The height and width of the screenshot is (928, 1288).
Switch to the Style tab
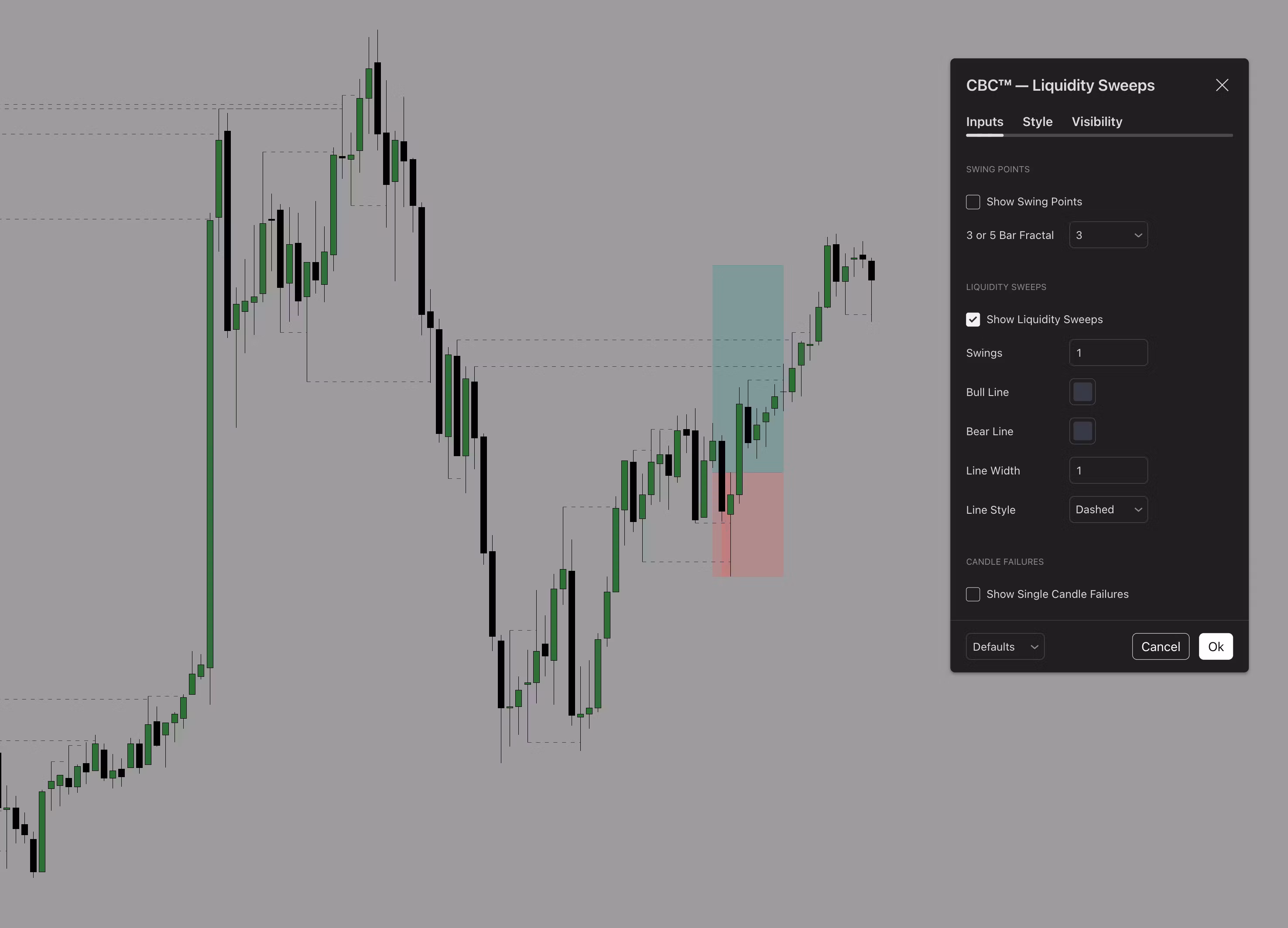click(1037, 122)
